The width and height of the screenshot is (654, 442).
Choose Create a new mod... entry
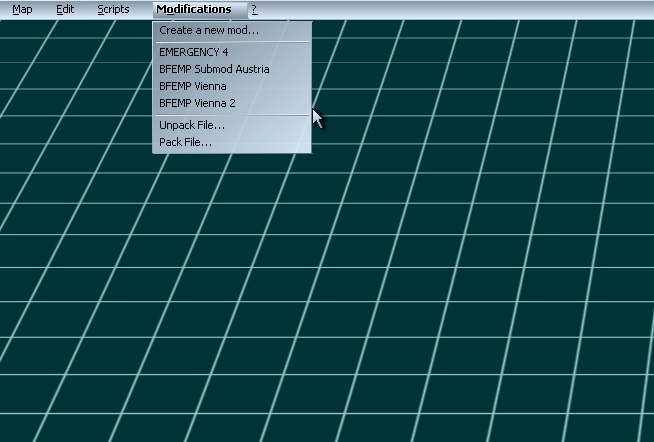[209, 30]
